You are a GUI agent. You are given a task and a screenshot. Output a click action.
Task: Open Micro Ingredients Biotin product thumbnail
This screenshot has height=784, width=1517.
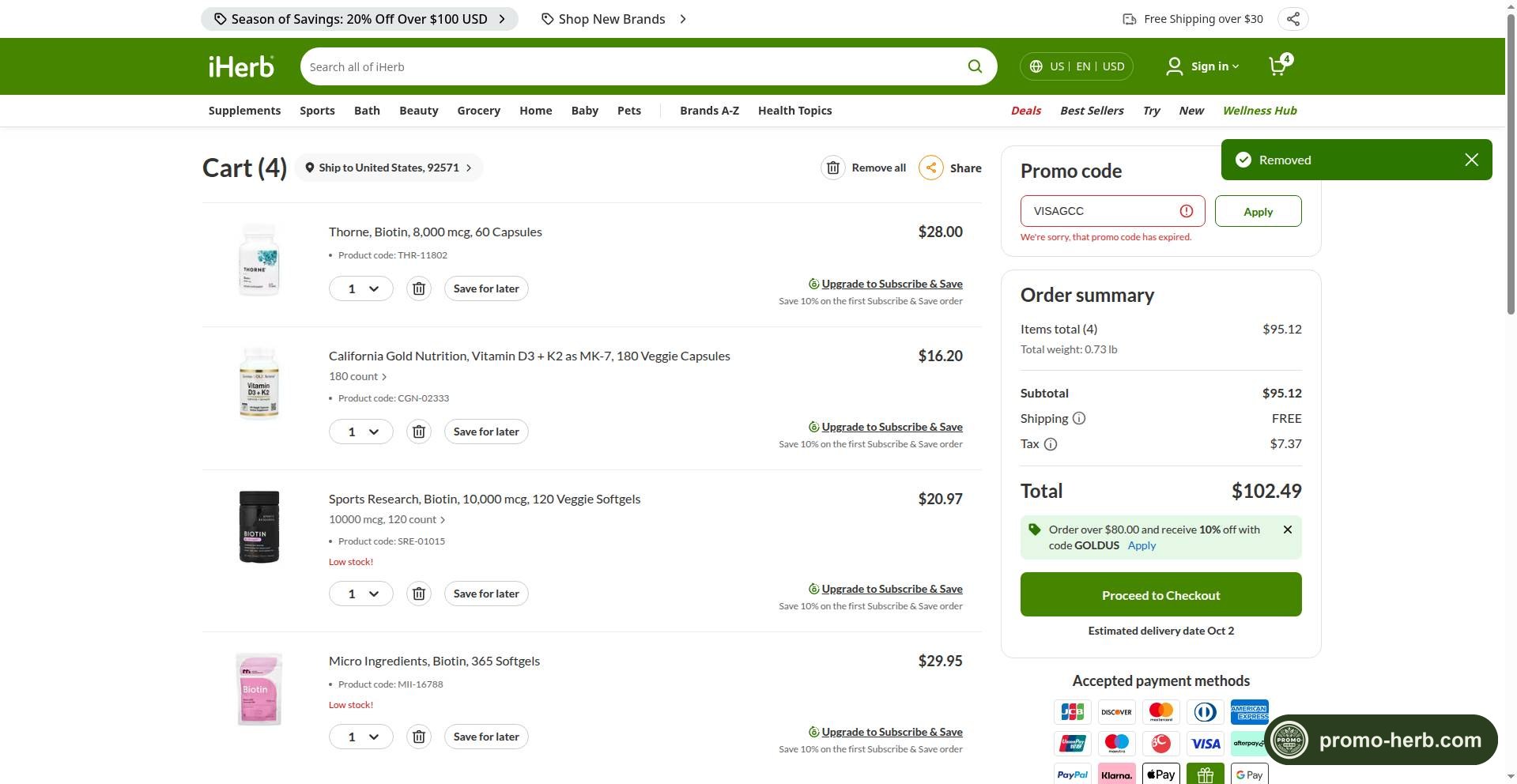[259, 688]
